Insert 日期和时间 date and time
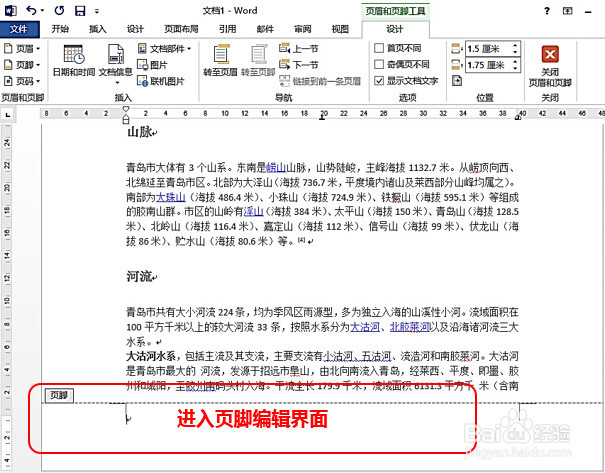The width and height of the screenshot is (605, 473). (74, 61)
